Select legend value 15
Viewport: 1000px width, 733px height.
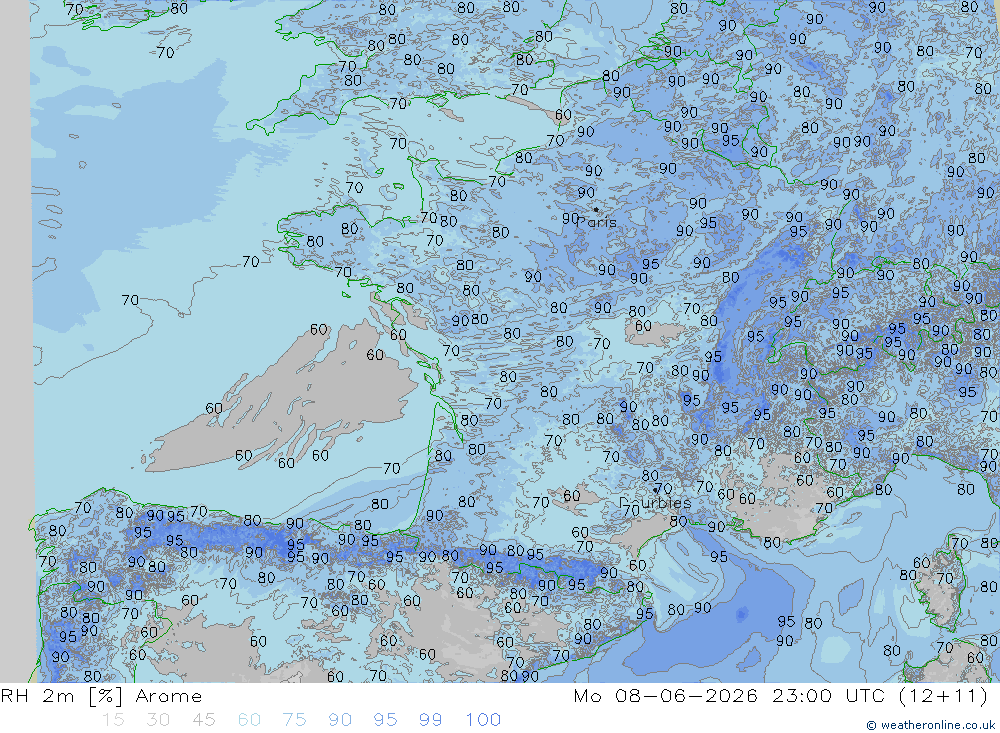[113, 720]
